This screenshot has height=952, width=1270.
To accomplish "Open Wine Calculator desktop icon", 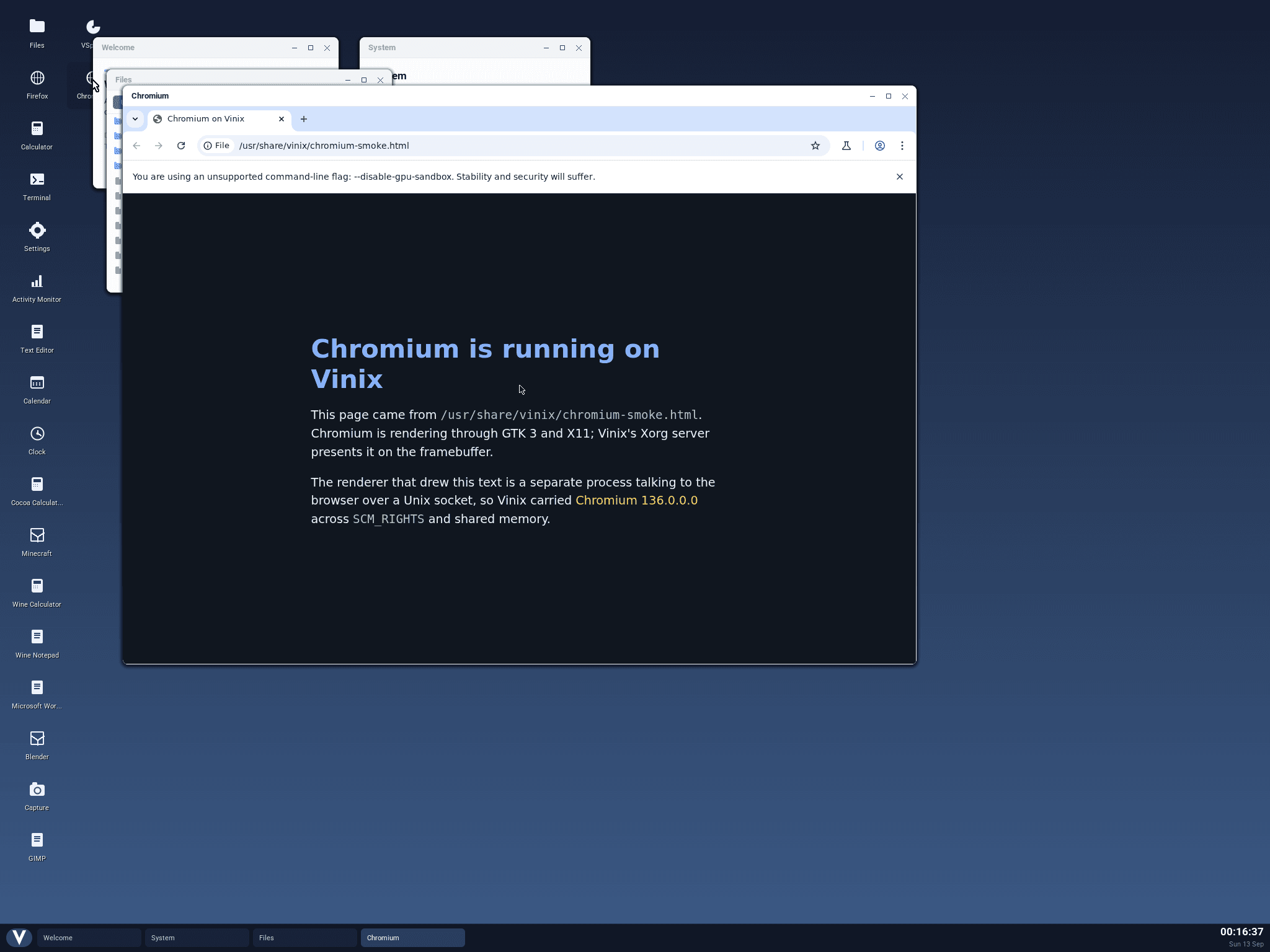I will coord(37,592).
